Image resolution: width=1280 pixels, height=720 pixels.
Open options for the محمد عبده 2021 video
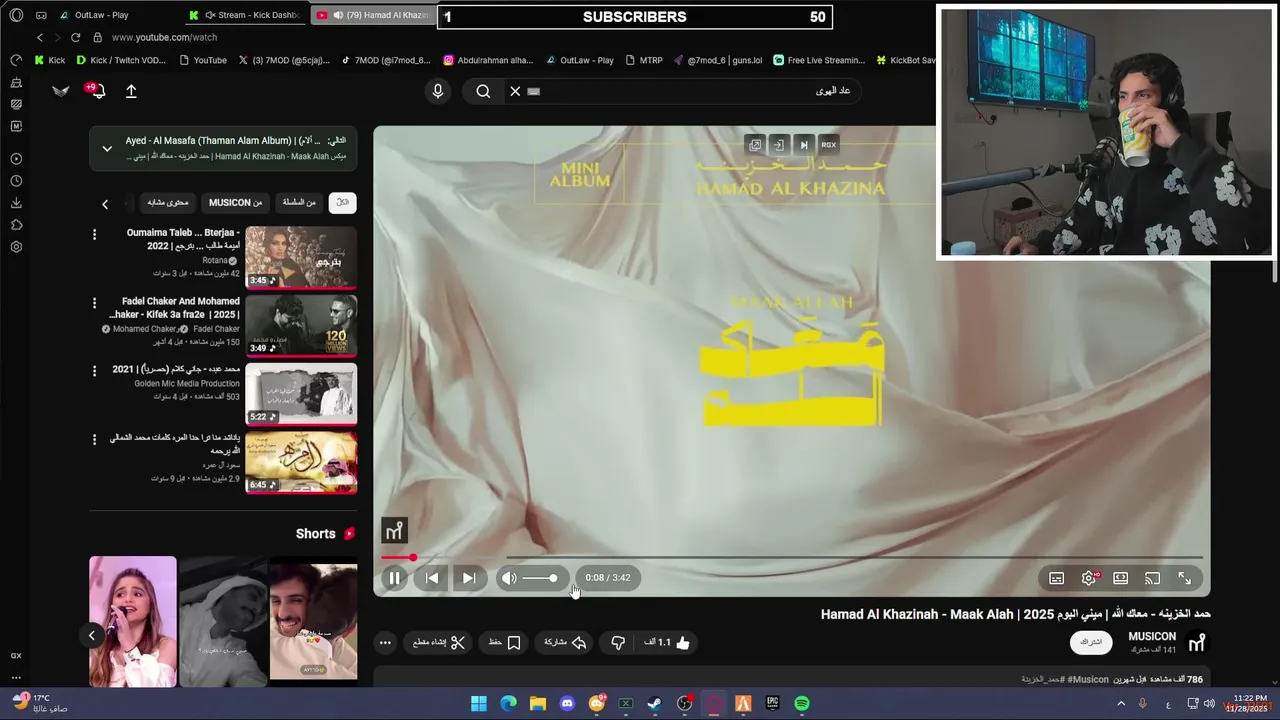point(94,370)
